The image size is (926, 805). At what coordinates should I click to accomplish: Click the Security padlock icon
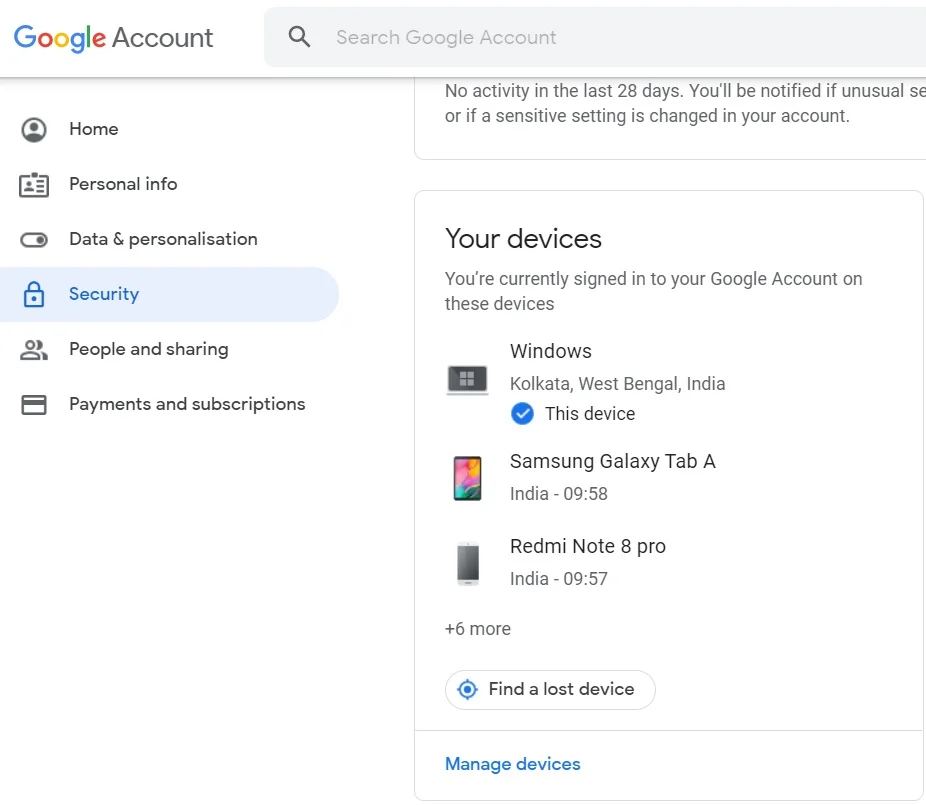point(34,294)
